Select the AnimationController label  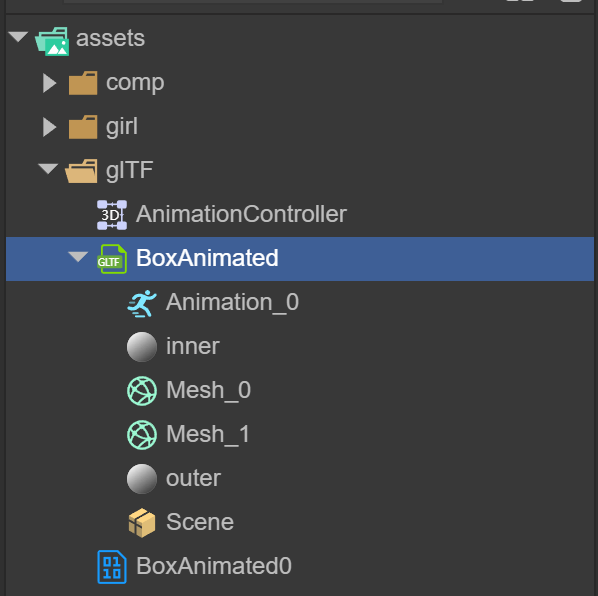241,214
